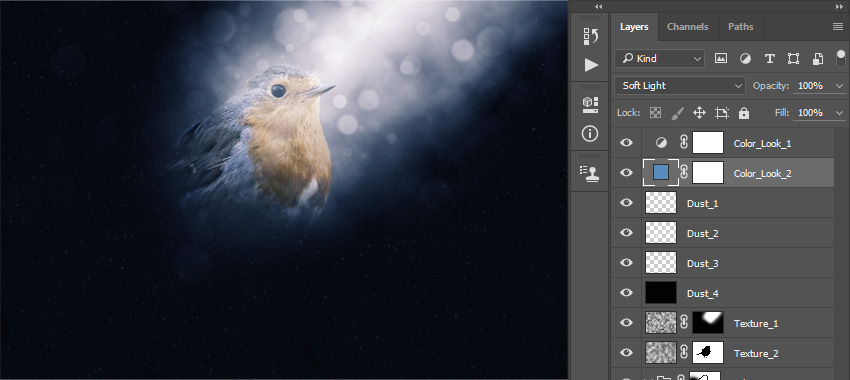Switch to the Layers tab

pyautogui.click(x=634, y=27)
